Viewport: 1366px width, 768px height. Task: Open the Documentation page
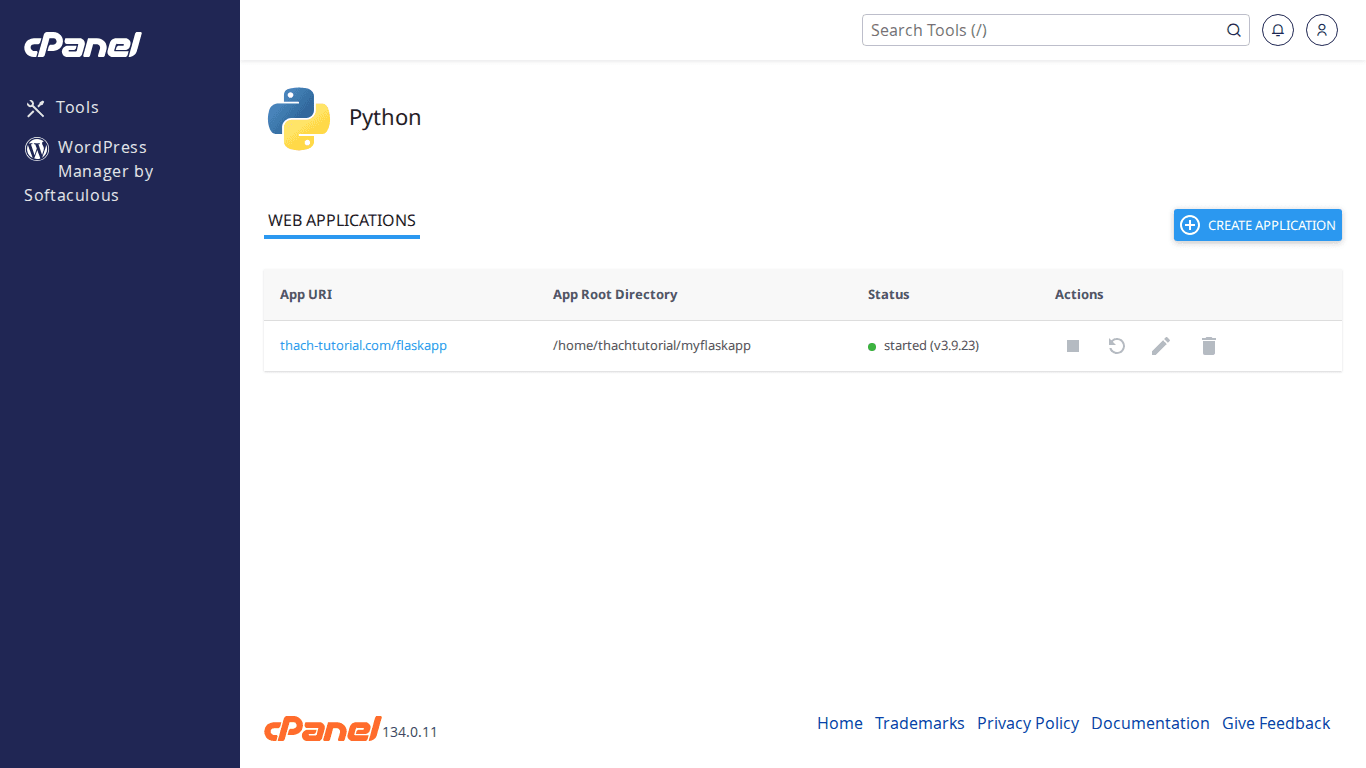[x=1150, y=723]
